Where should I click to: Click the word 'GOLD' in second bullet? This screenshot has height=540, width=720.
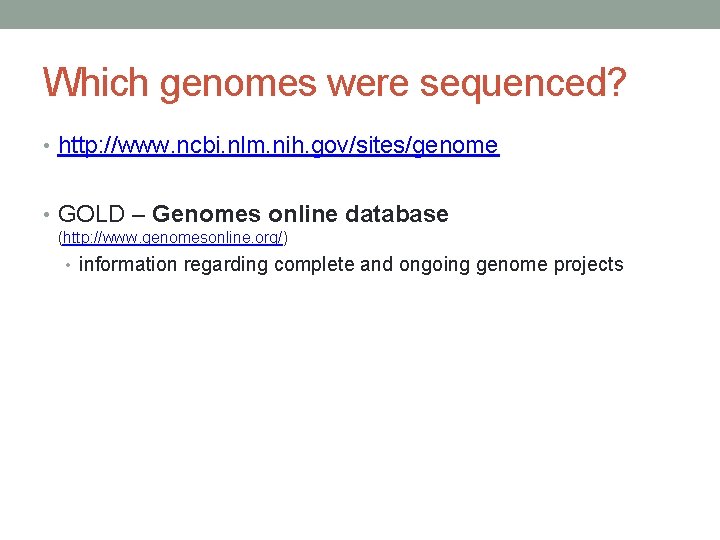click(x=93, y=214)
